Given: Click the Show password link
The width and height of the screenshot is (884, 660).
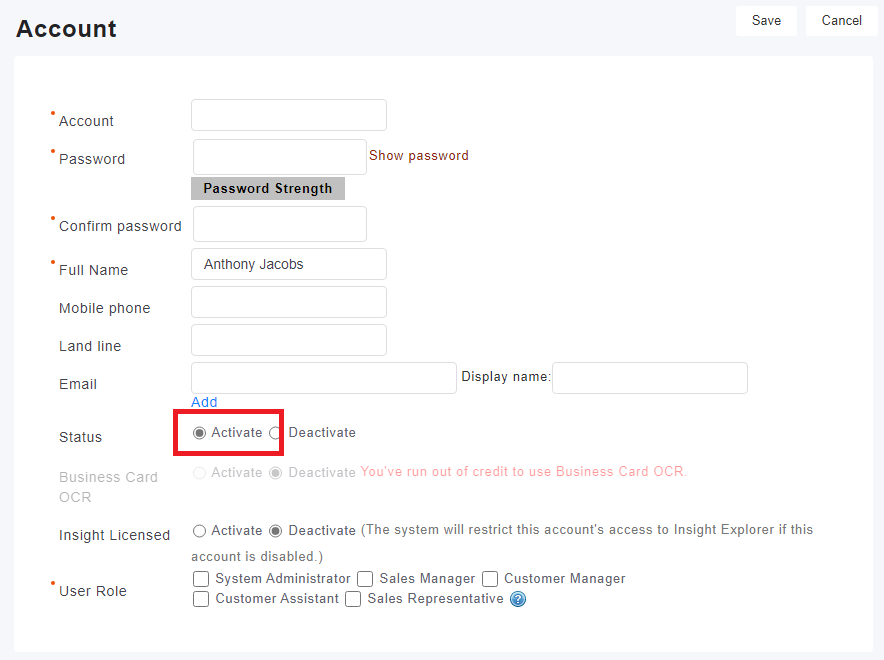Looking at the screenshot, I should point(419,156).
